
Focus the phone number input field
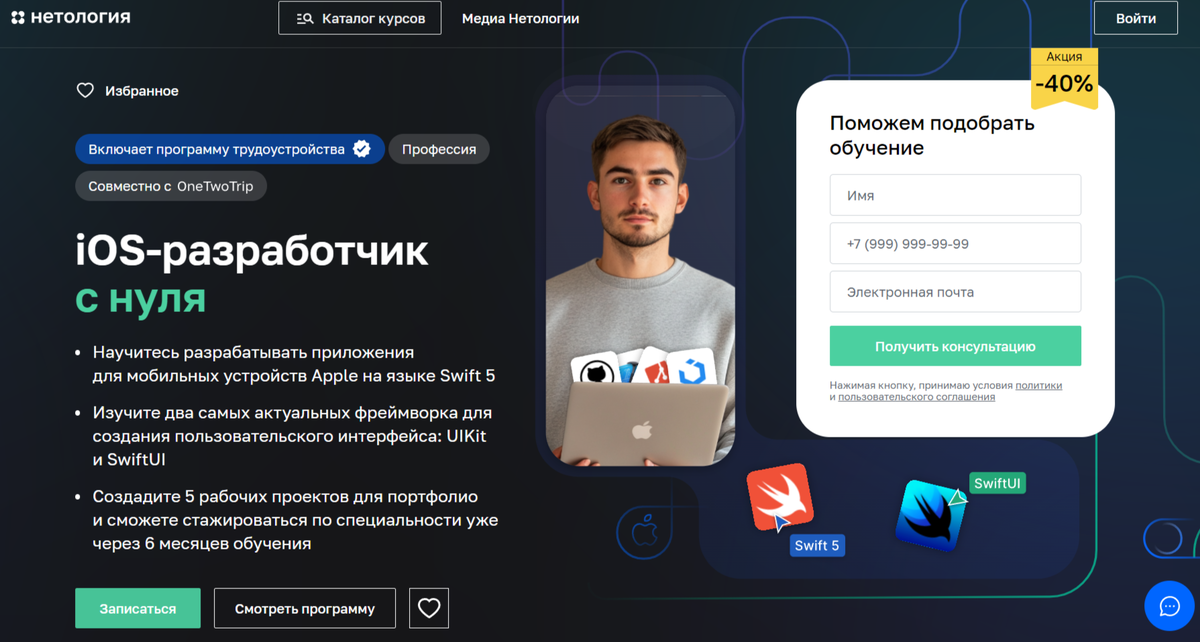[955, 243]
